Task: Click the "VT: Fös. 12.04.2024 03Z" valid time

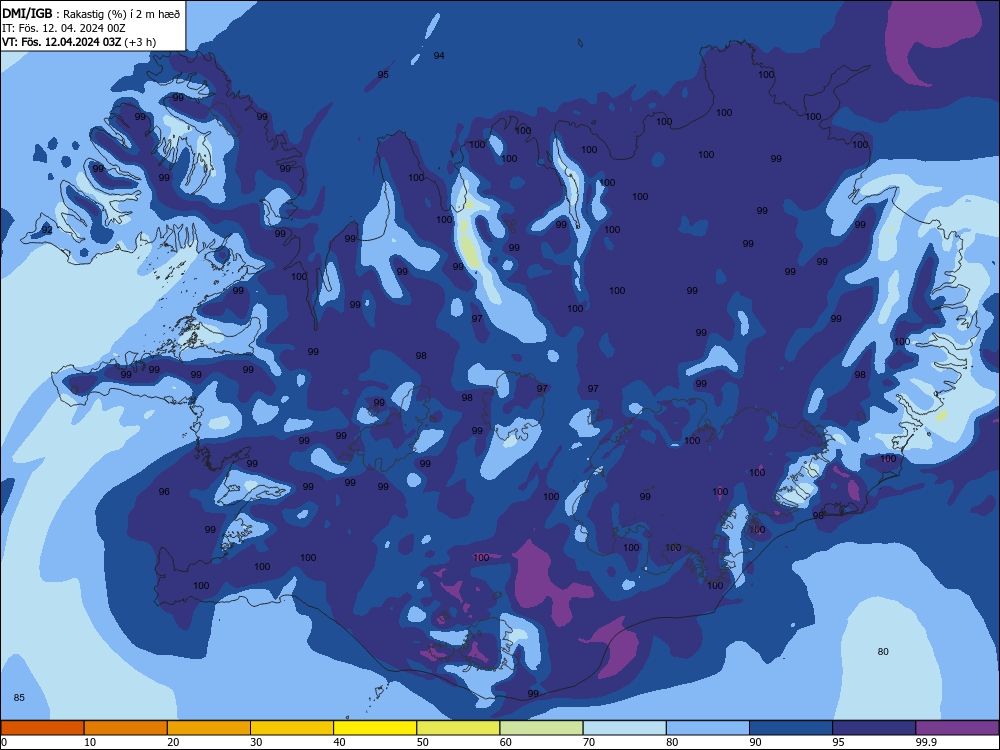Action: click(62, 42)
